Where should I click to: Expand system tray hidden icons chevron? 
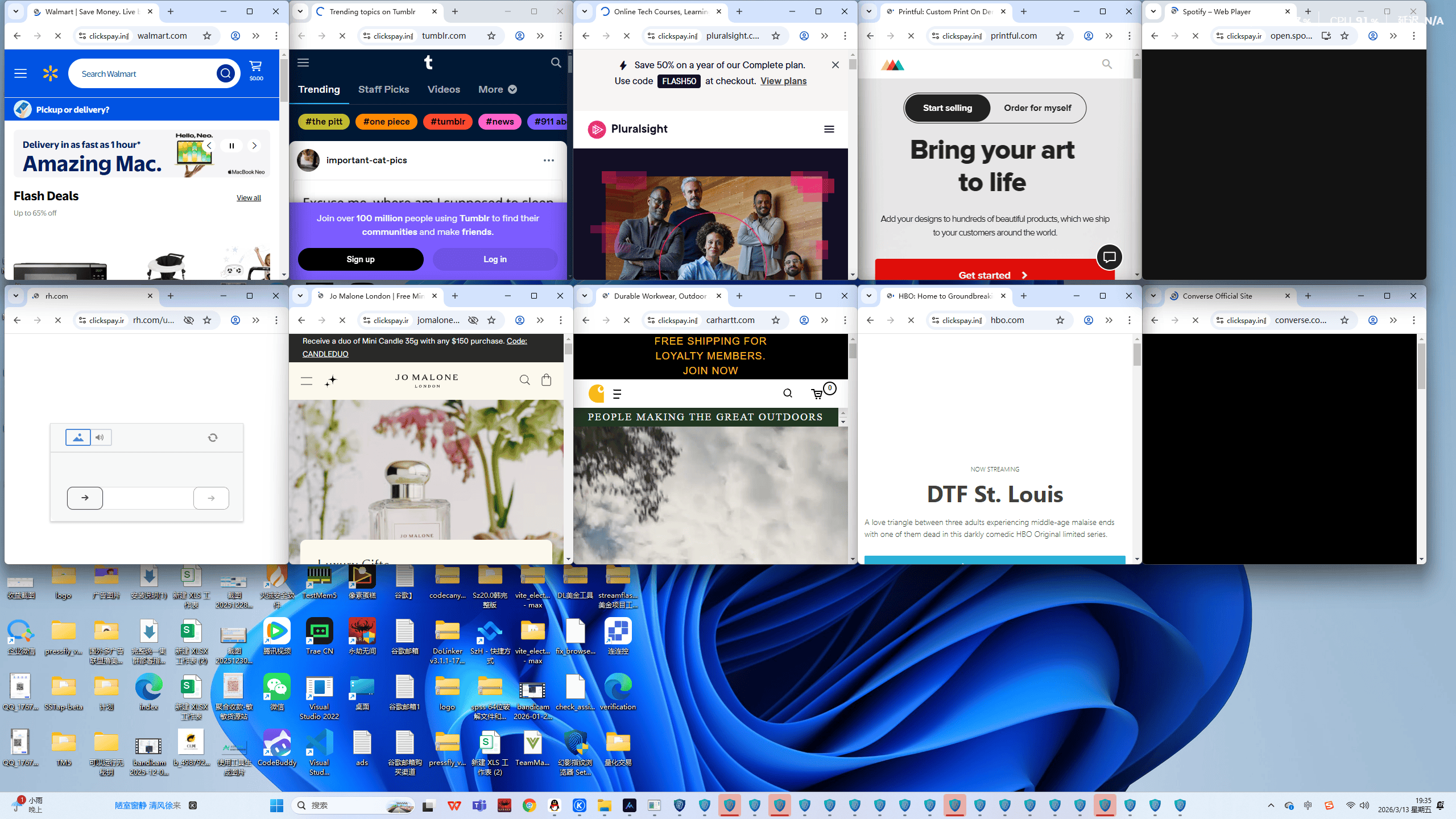coord(1271,805)
